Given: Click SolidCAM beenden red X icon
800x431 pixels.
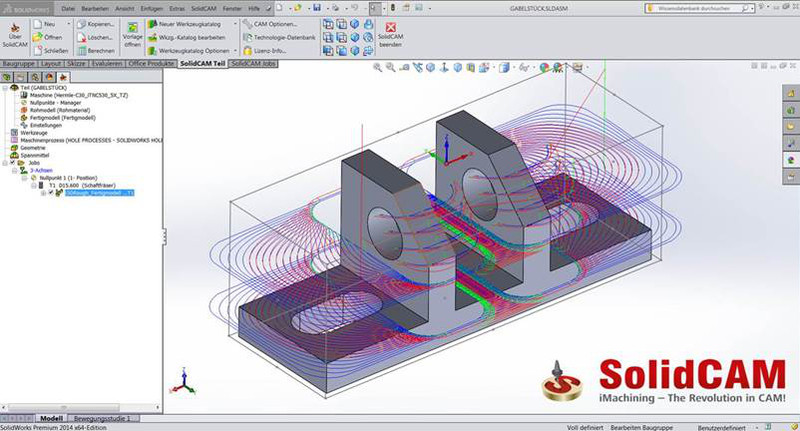Looking at the screenshot, I should click(391, 28).
